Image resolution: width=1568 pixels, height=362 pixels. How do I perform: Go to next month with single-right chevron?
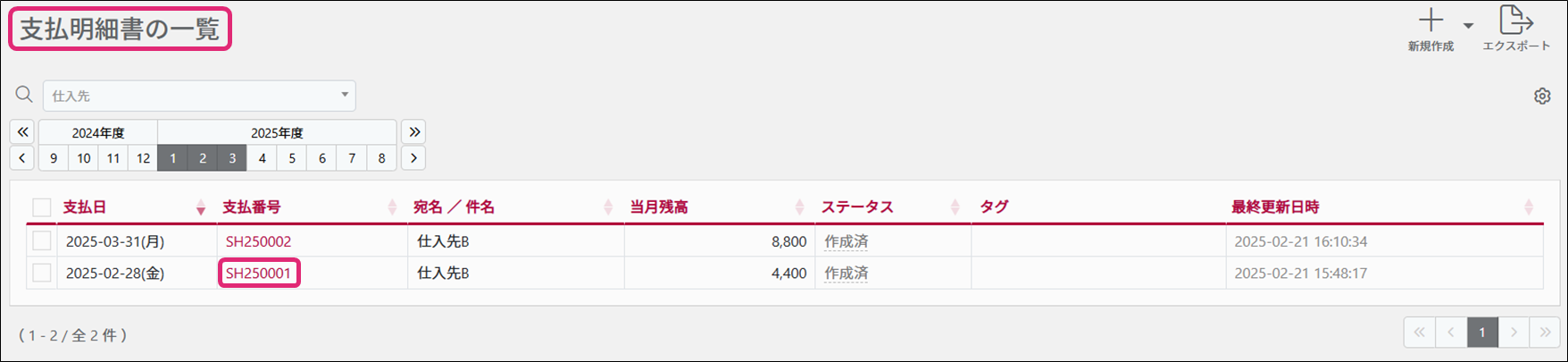point(413,158)
